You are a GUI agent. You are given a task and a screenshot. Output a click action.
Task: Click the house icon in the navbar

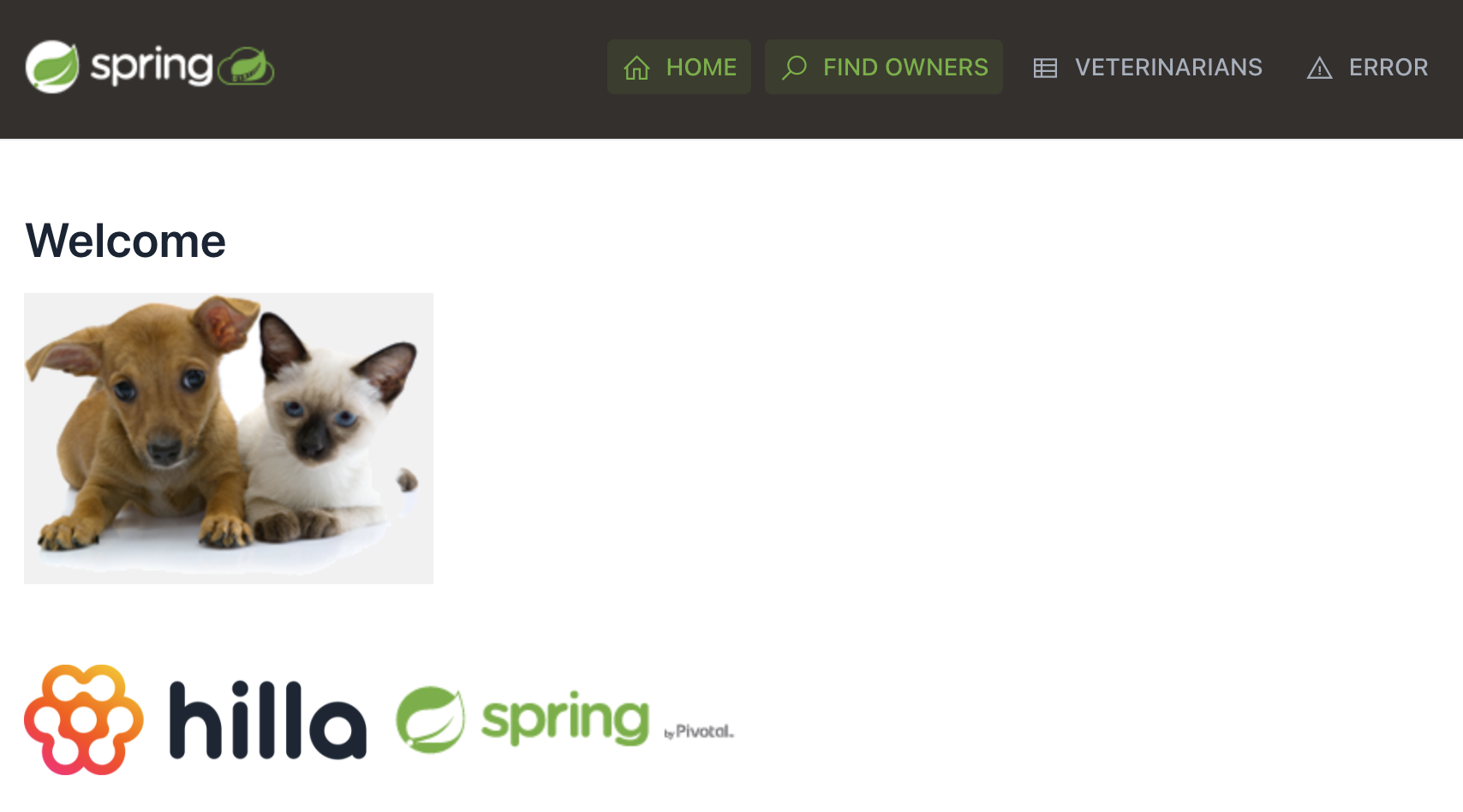click(636, 68)
